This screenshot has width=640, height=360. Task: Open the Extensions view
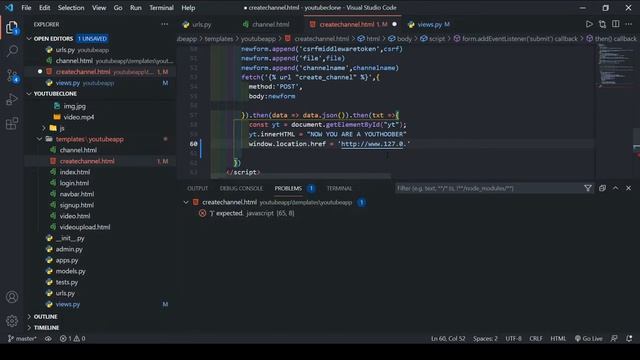[x=12, y=123]
